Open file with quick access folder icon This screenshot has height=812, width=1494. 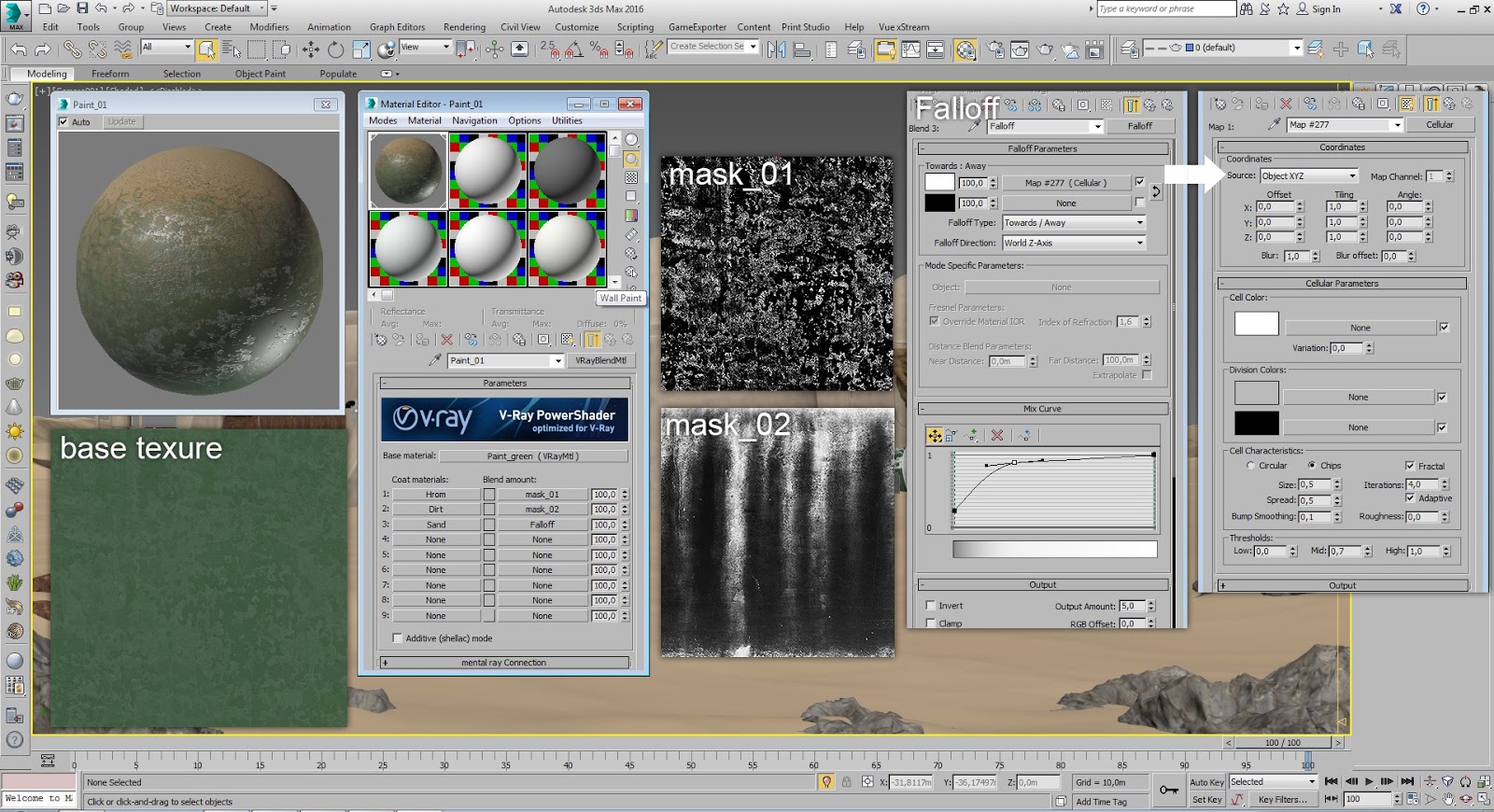pos(63,8)
